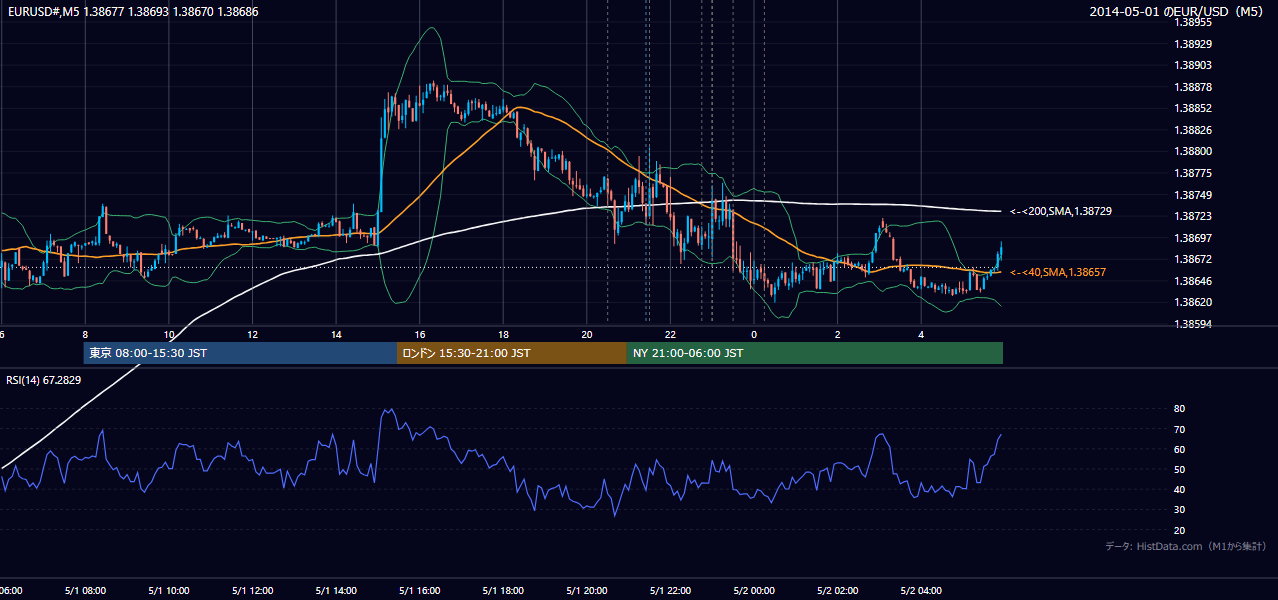Screen dimensions: 1278x600
Task: Click RSI scale value 70
Action: (1179, 429)
